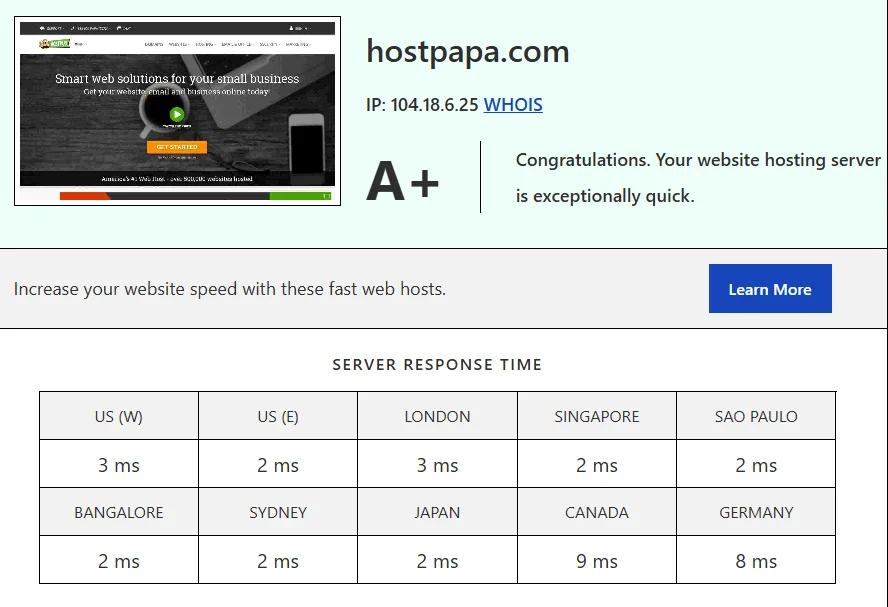
Task: Open the hostpapa.com website thumbnail
Action: click(177, 111)
